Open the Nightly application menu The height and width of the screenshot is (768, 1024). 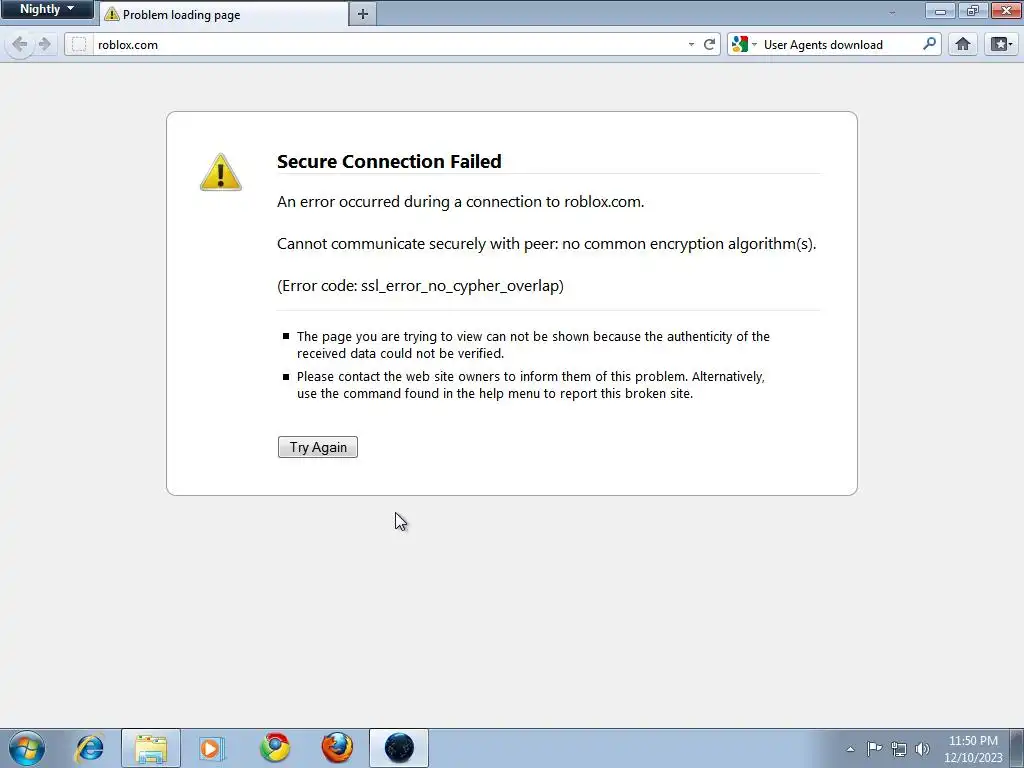[x=47, y=9]
